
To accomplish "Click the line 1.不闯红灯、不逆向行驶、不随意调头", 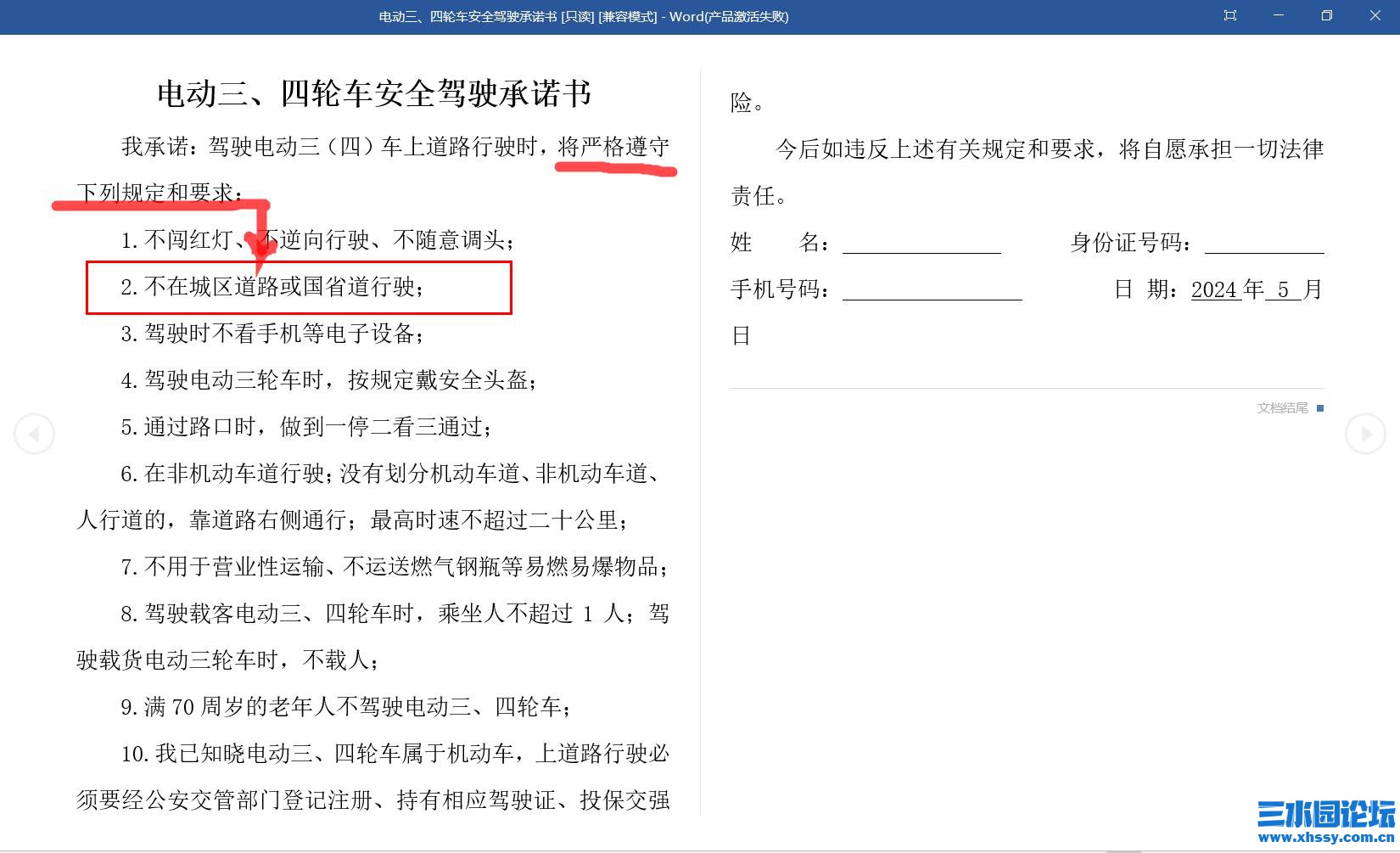I will pos(317,240).
